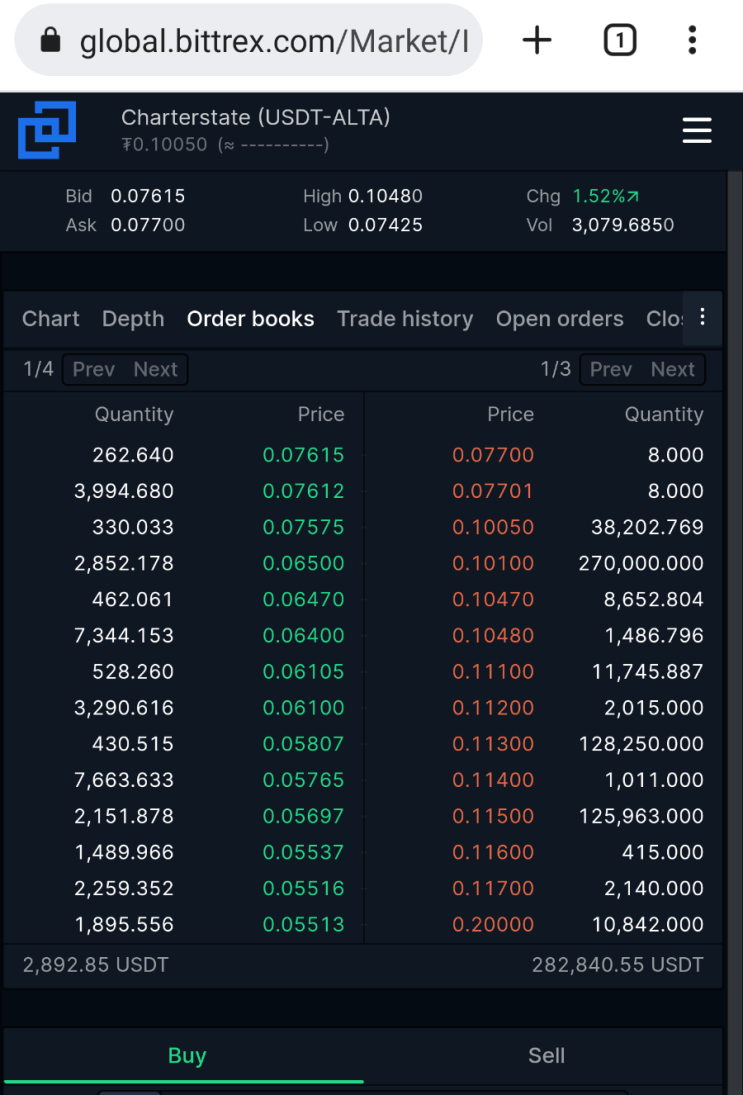Viewport: 743px width, 1095px height.
Task: Select ask price 0.11300
Action: point(493,744)
